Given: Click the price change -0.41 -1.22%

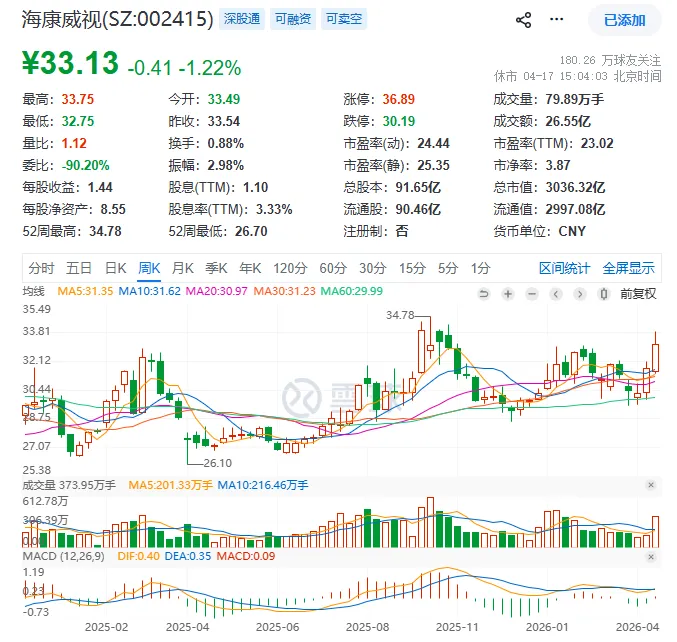Looking at the screenshot, I should (x=184, y=68).
